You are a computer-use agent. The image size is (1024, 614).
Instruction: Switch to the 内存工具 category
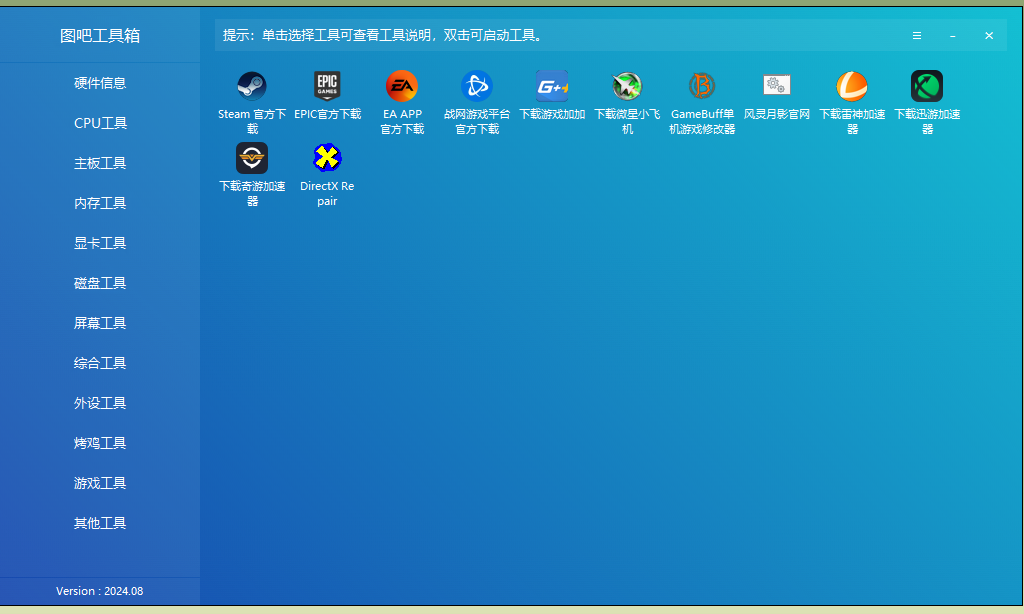pyautogui.click(x=100, y=203)
